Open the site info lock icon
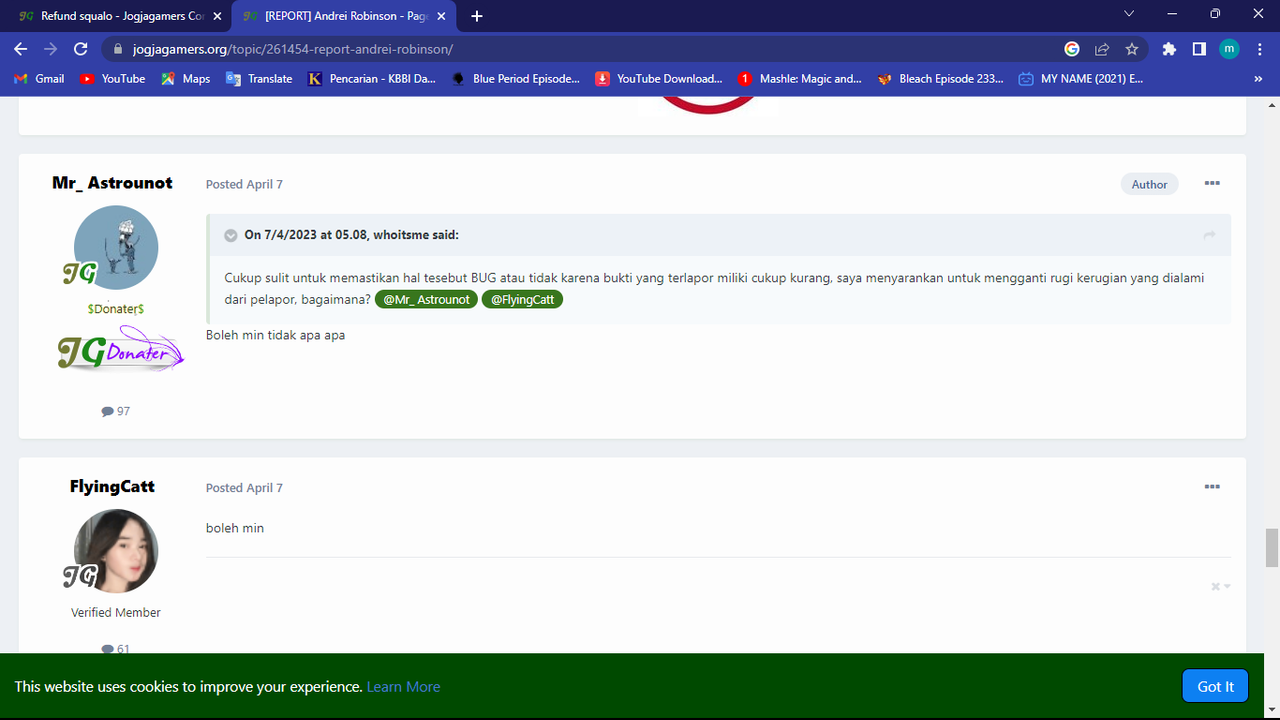This screenshot has height=720, width=1280. click(x=118, y=49)
